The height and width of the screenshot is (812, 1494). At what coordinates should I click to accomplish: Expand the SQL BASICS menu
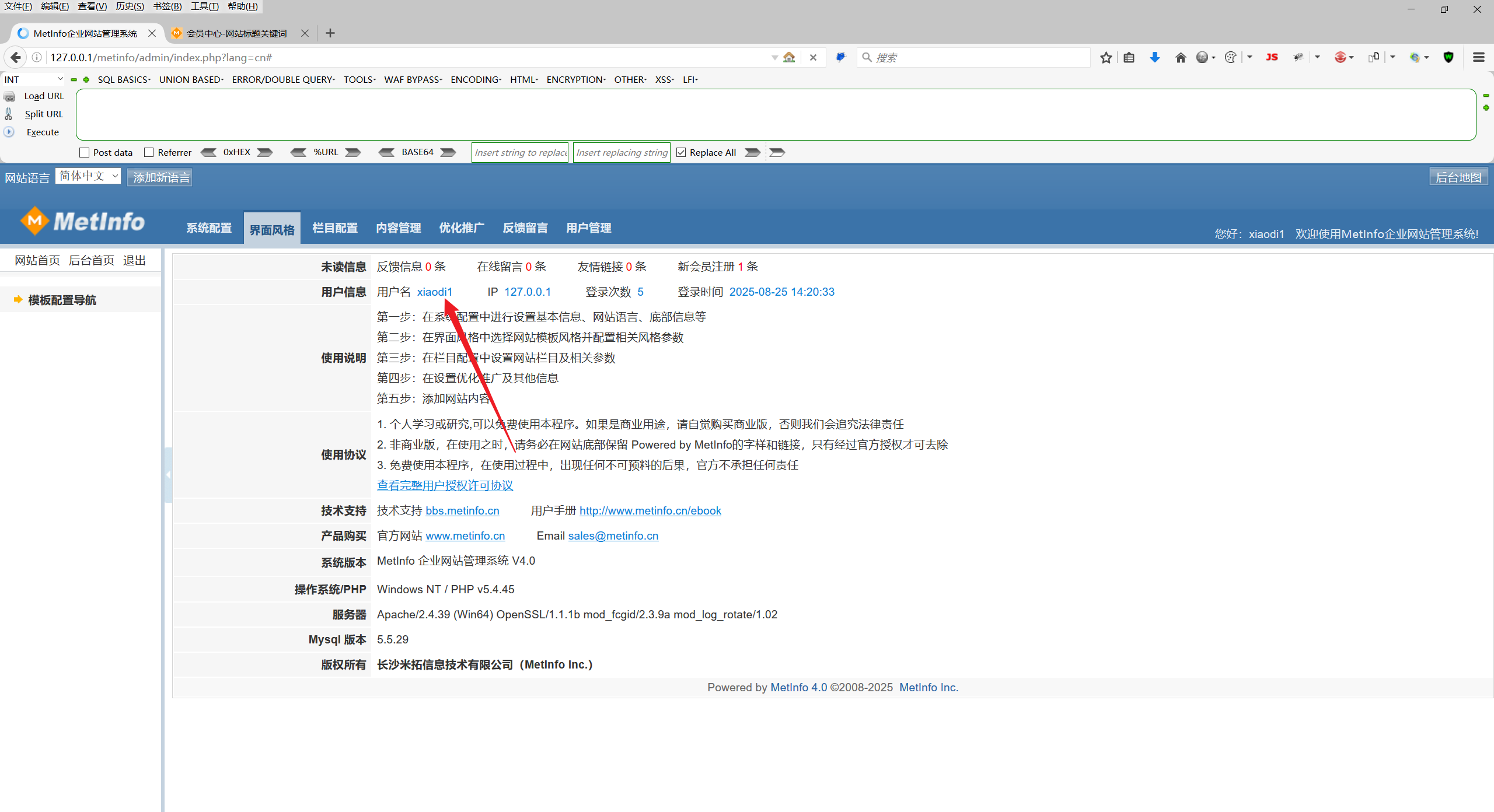pos(124,79)
